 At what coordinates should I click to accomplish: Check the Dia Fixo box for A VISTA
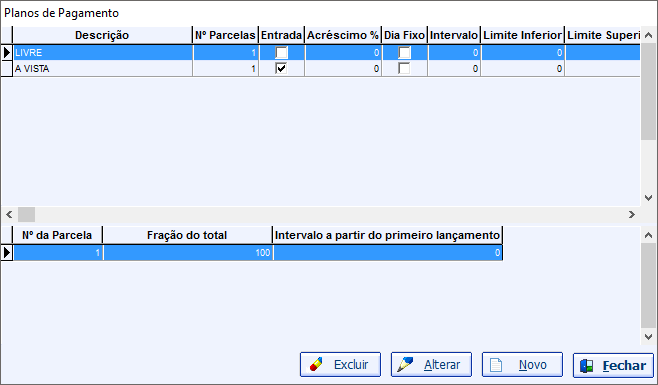[405, 68]
